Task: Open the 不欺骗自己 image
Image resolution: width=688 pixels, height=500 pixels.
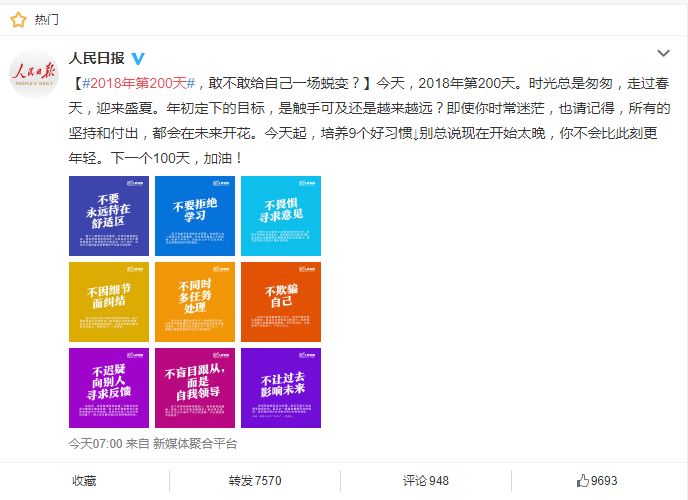Action: [x=281, y=302]
